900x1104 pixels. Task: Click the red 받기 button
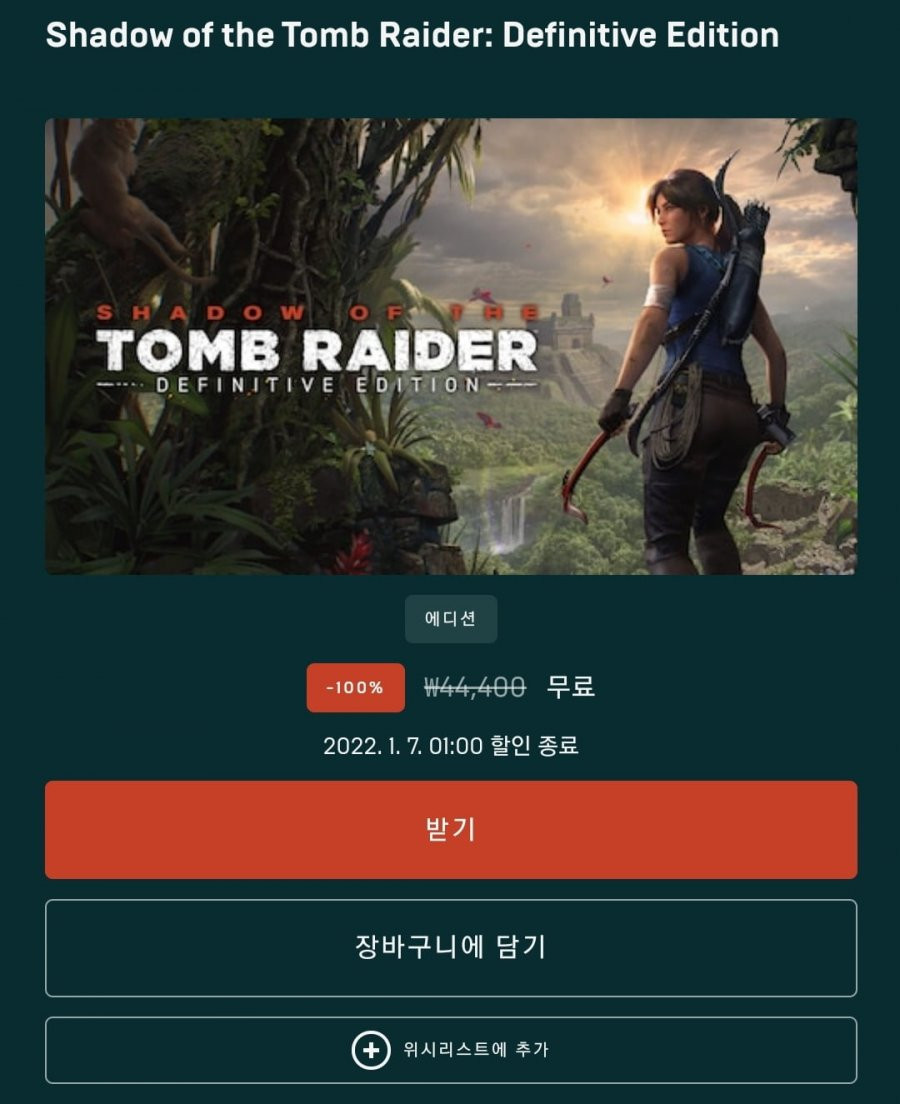coord(451,829)
